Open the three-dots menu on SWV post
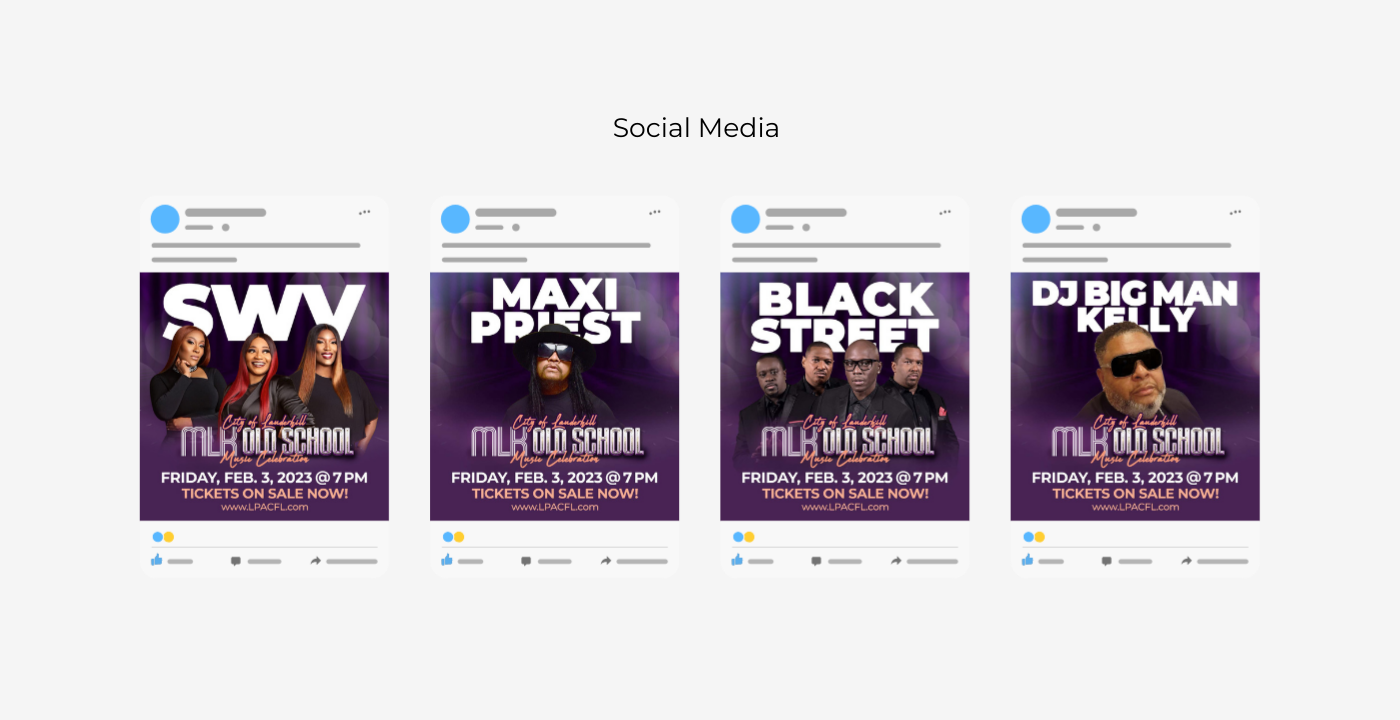The image size is (1400, 720). pos(365,212)
